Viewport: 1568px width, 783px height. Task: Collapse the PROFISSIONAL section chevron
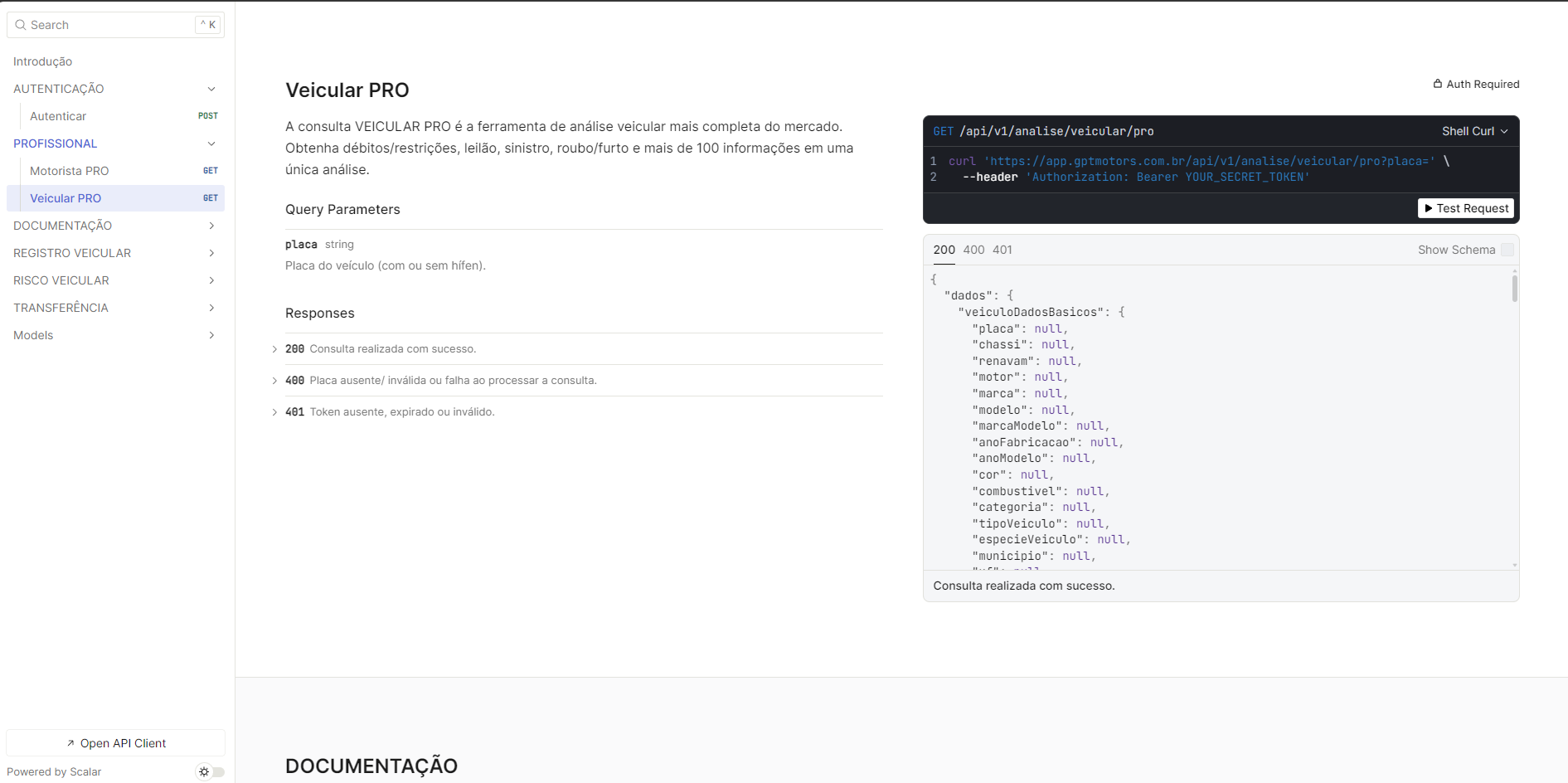click(x=211, y=143)
